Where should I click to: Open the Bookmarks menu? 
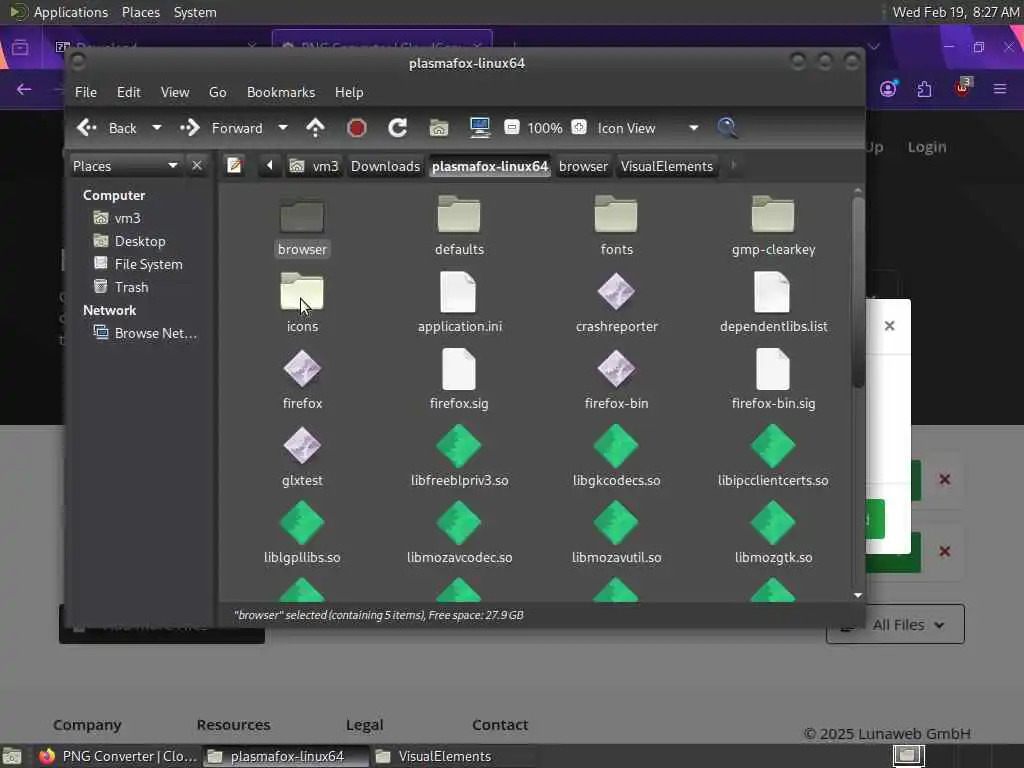click(281, 92)
